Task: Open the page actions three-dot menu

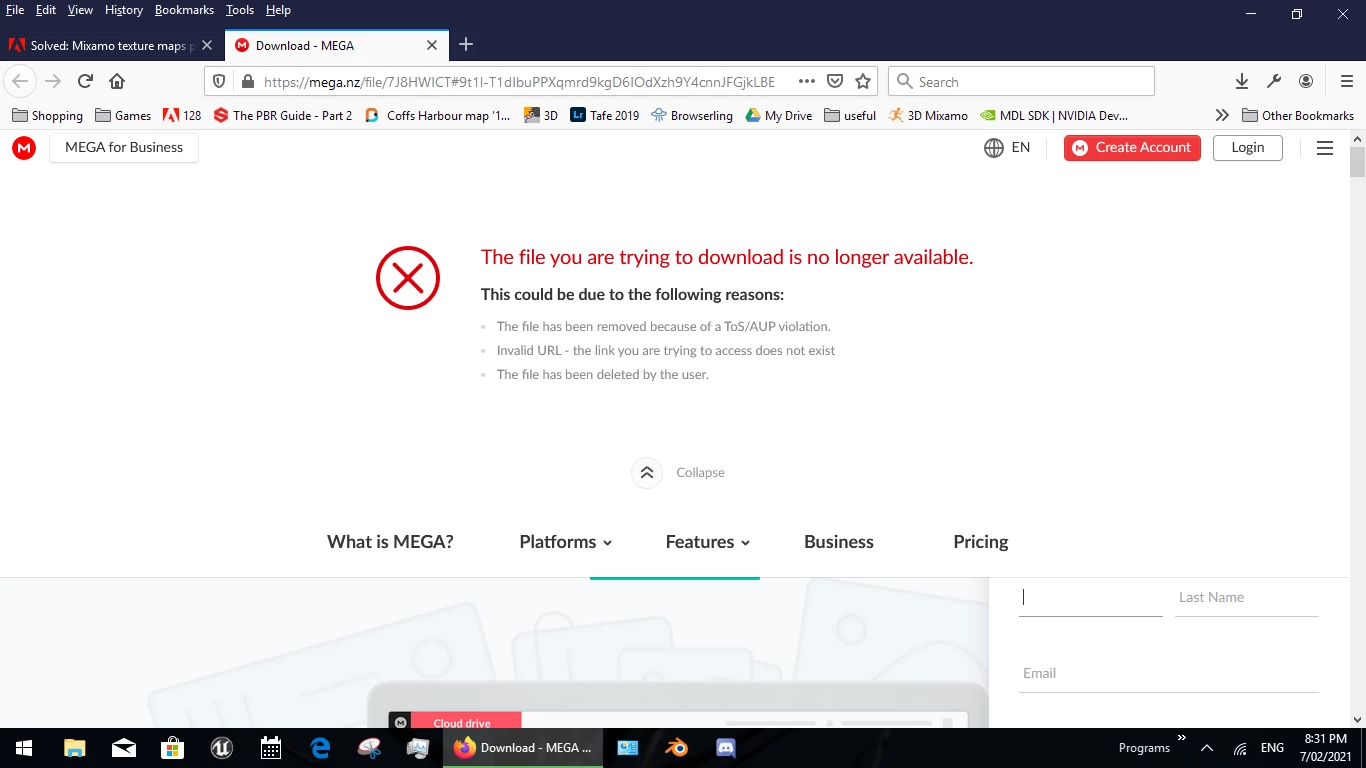Action: pyautogui.click(x=807, y=81)
